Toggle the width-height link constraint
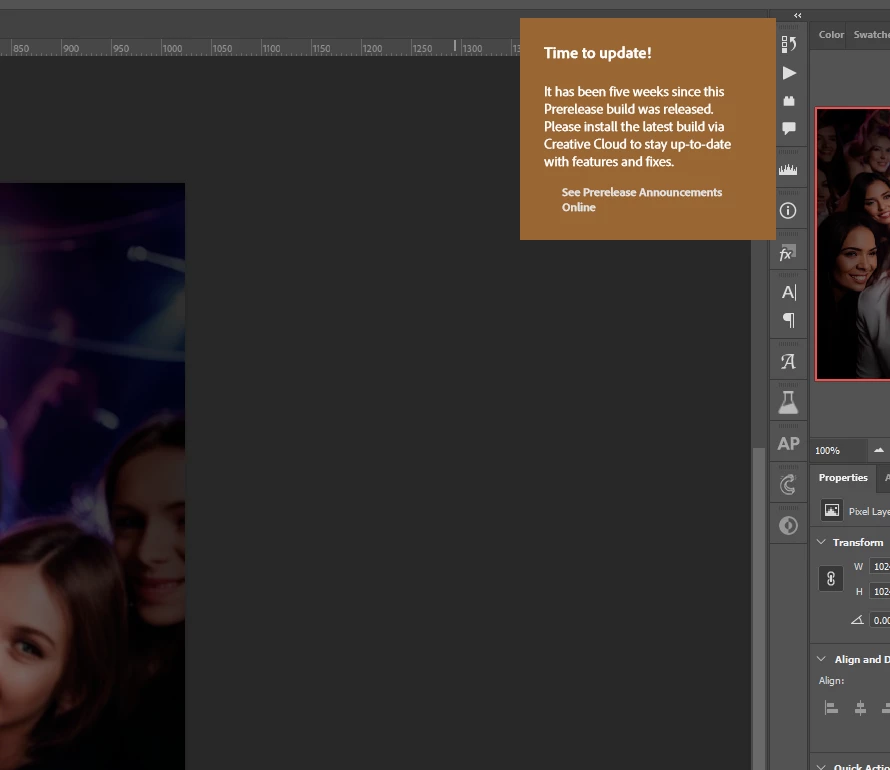 (x=830, y=579)
